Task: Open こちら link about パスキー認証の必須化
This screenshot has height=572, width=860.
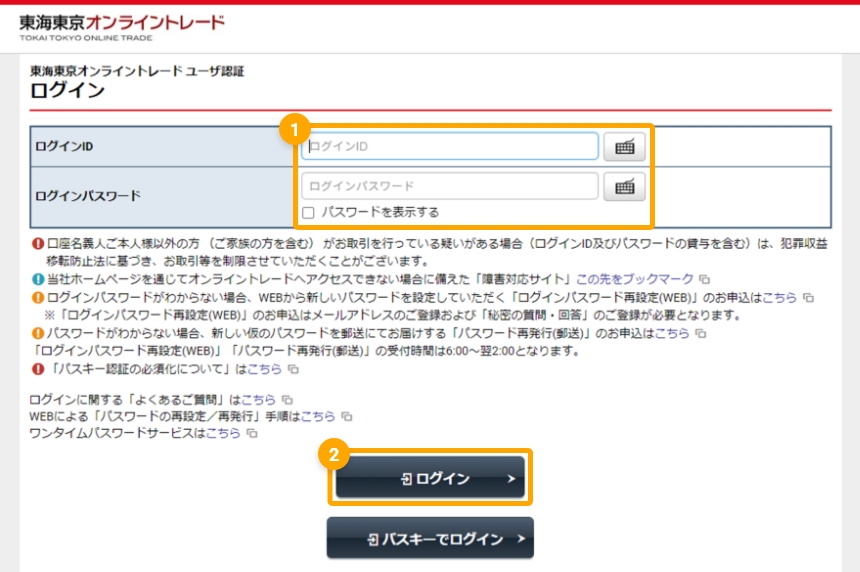Action: click(x=264, y=369)
